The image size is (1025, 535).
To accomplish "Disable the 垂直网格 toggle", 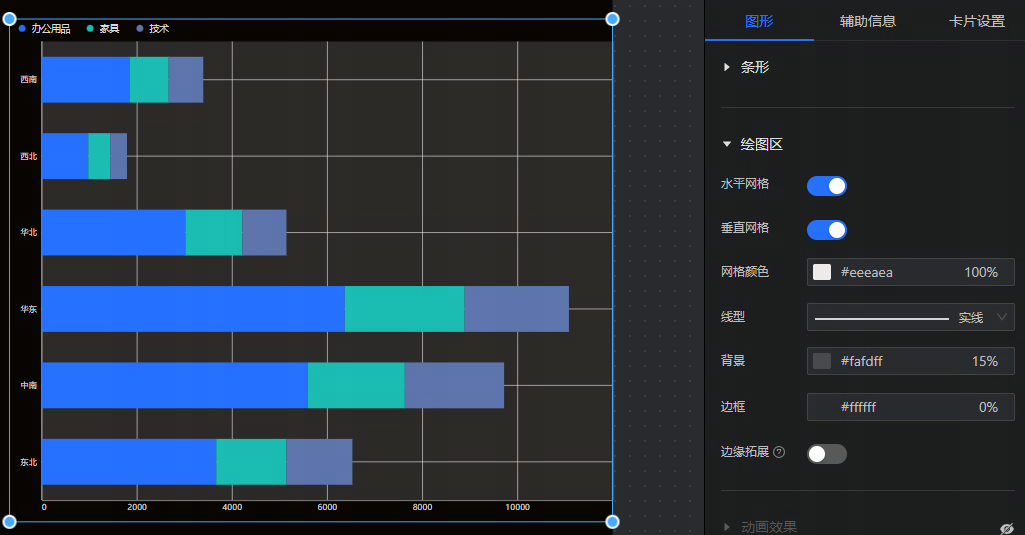I will tap(826, 230).
